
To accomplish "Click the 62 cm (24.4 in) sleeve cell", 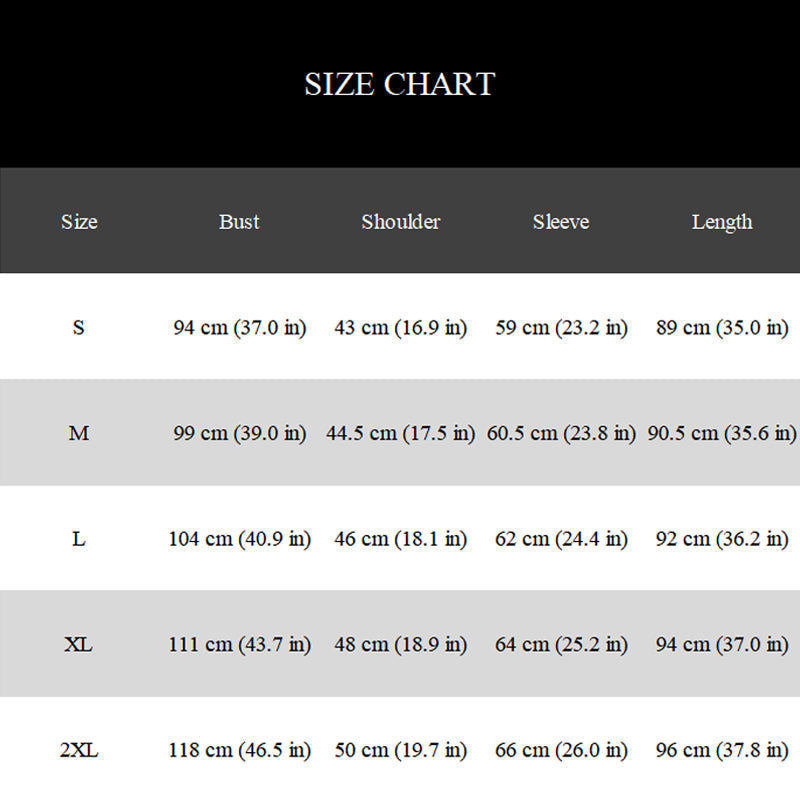I will 562,539.
